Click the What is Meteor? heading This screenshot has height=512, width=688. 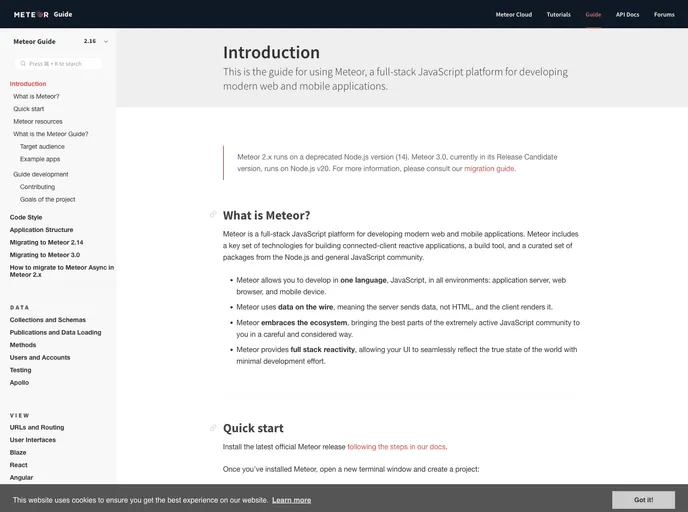[x=266, y=215]
